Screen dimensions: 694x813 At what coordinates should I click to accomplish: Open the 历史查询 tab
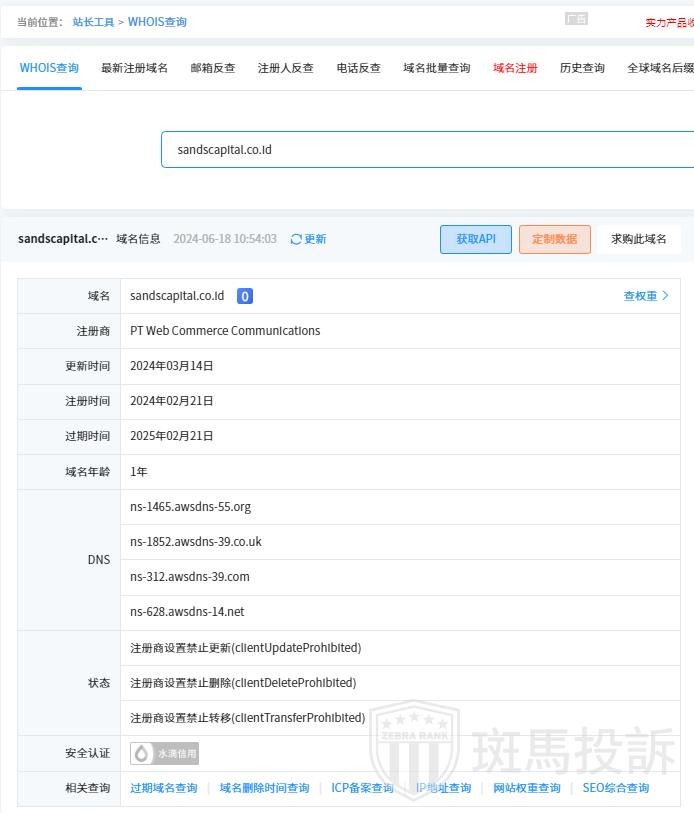(x=582, y=68)
